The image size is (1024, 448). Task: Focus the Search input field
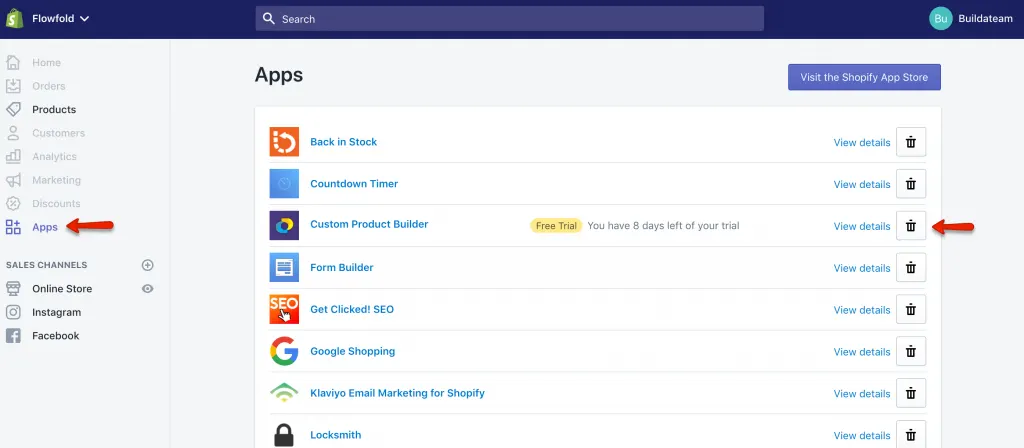[x=509, y=19]
